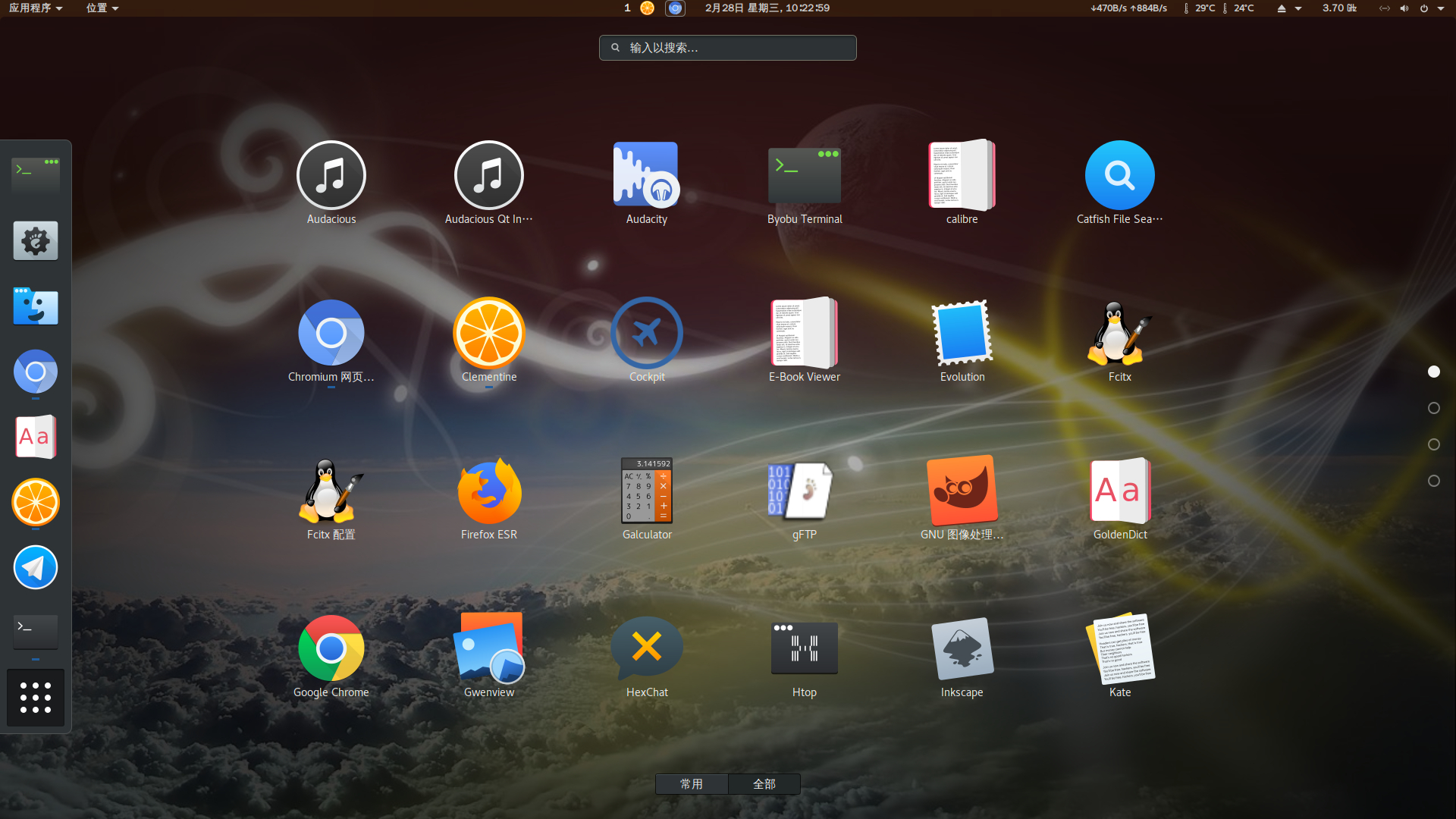Expand the 应用程序 applications menu

coord(35,8)
